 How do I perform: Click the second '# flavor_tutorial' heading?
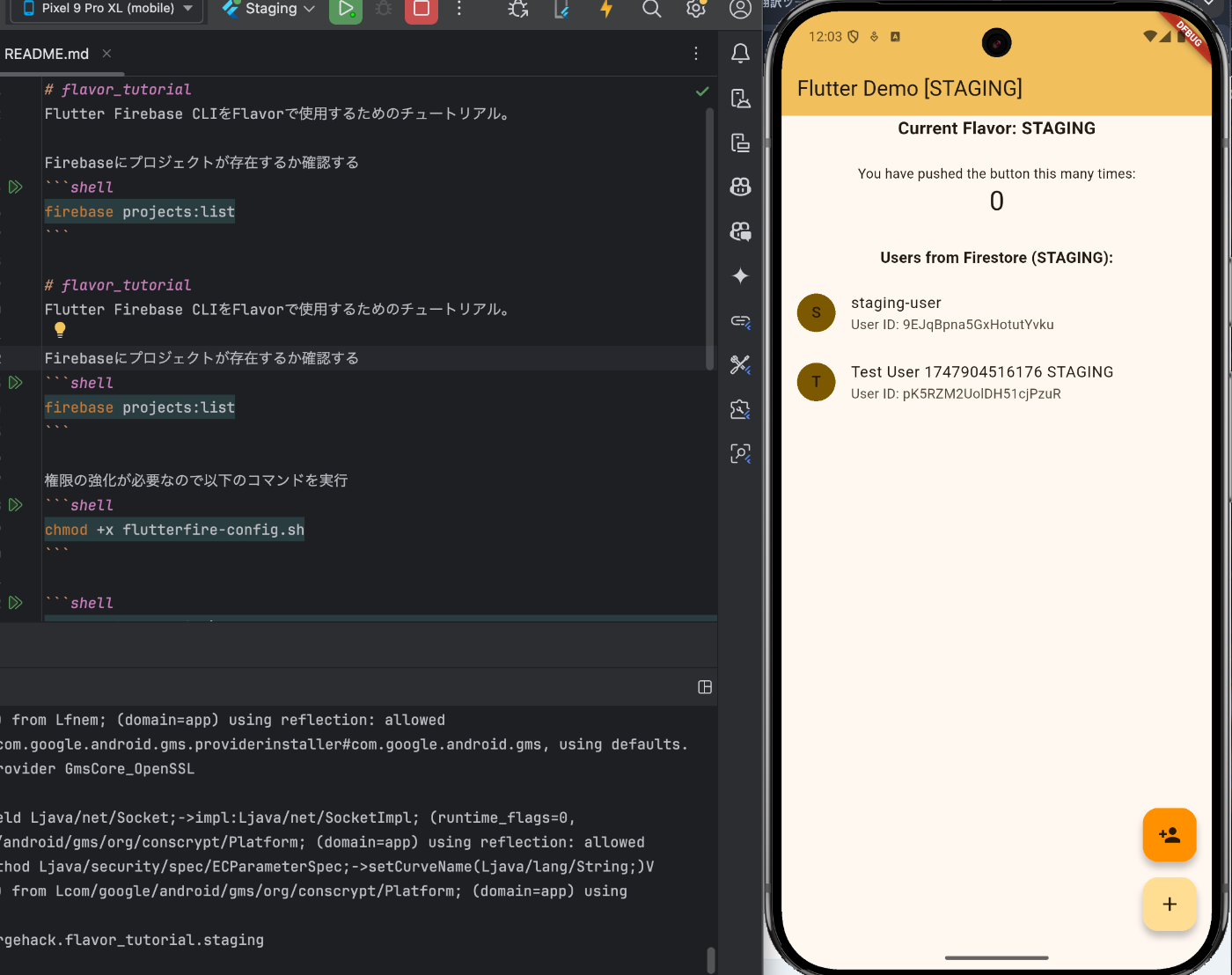coord(118,285)
